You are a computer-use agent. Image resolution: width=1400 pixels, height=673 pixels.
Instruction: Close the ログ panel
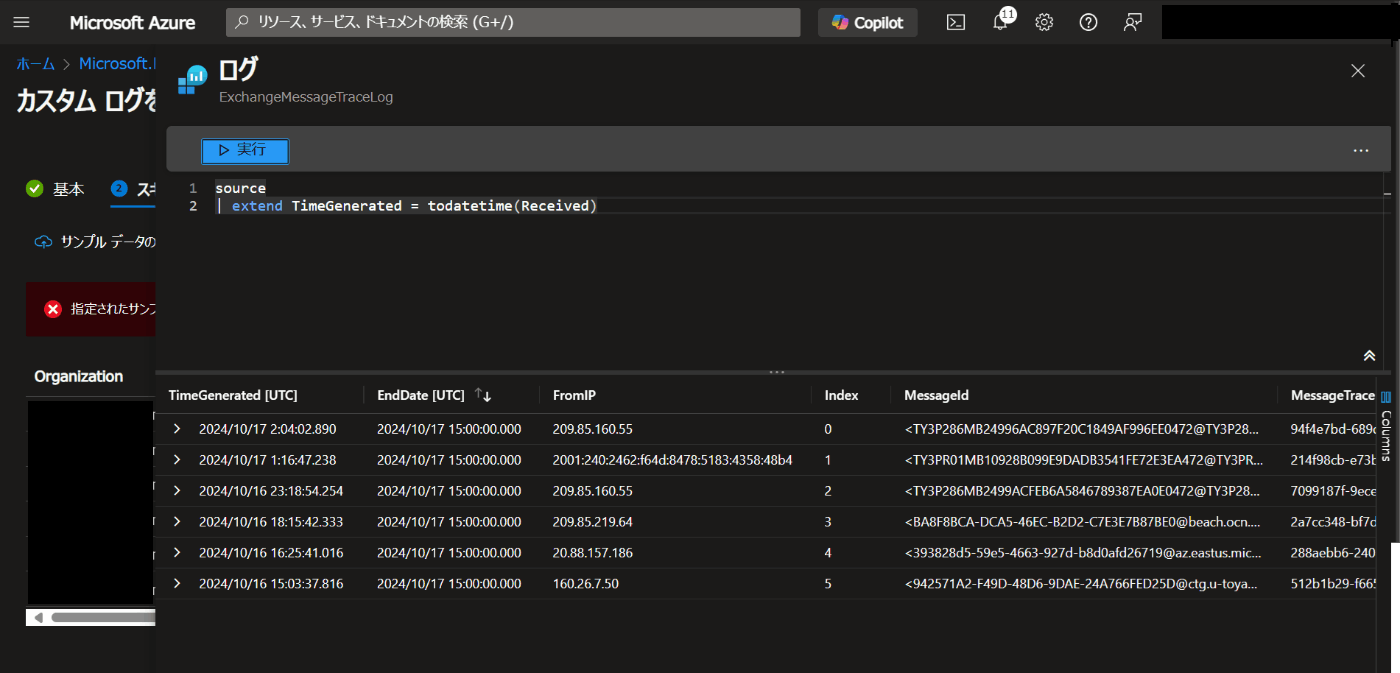1358,71
